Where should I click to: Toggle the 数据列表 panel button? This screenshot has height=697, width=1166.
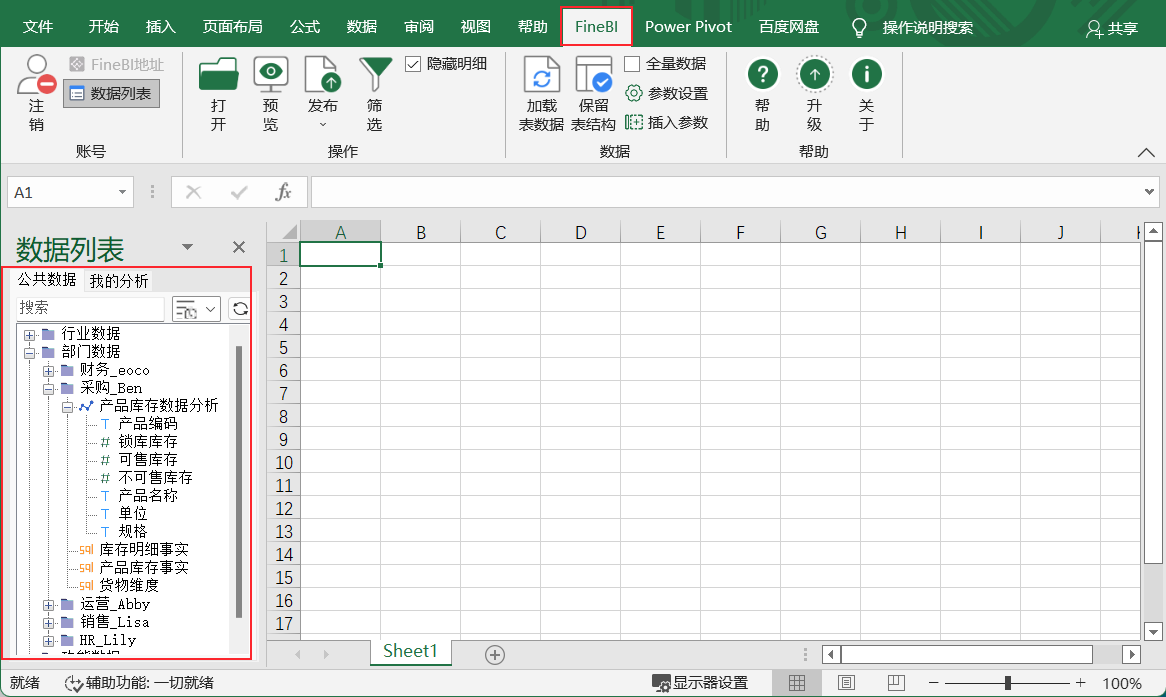coord(111,94)
